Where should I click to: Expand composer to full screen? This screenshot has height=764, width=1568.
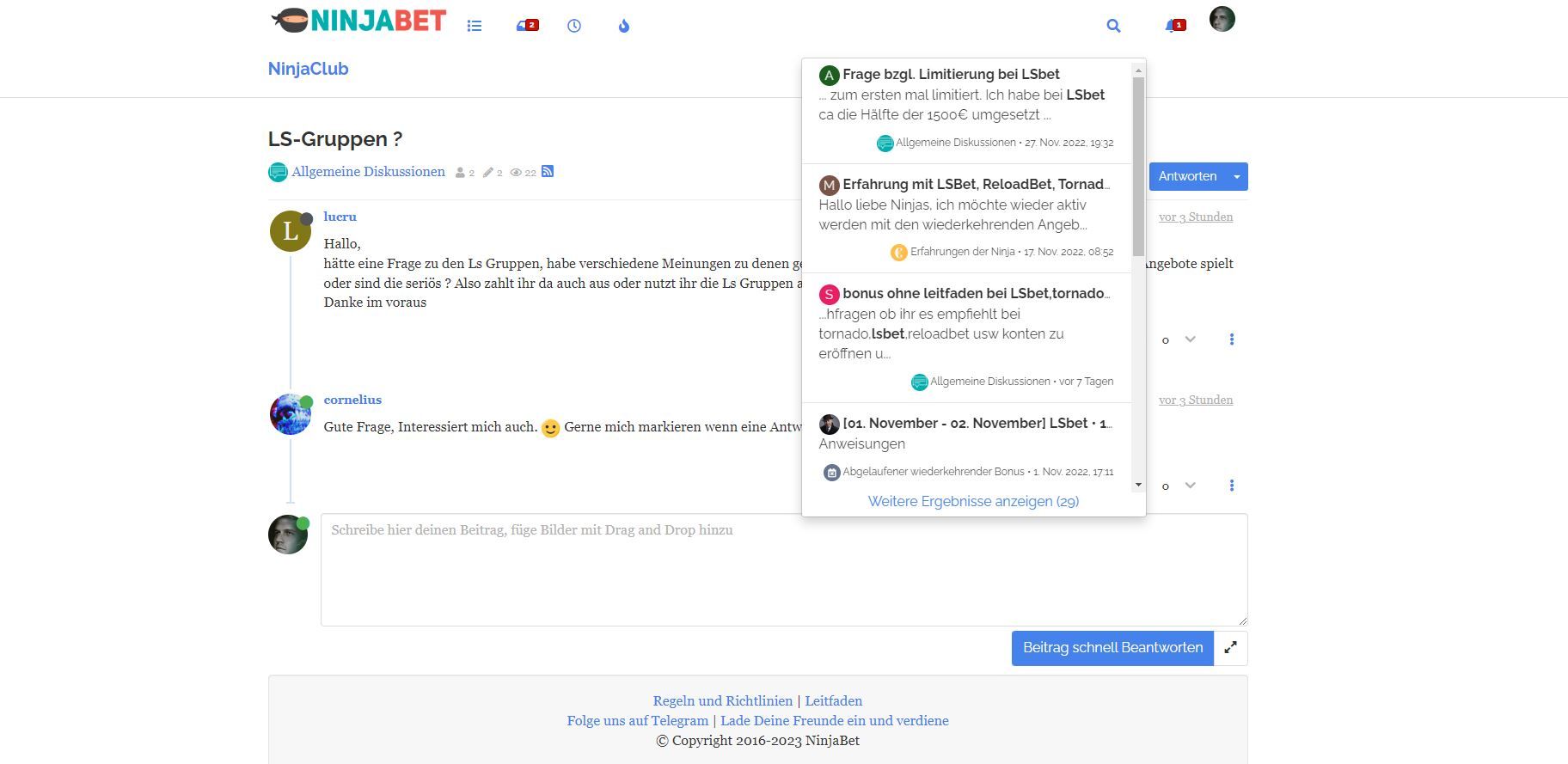(x=1231, y=648)
